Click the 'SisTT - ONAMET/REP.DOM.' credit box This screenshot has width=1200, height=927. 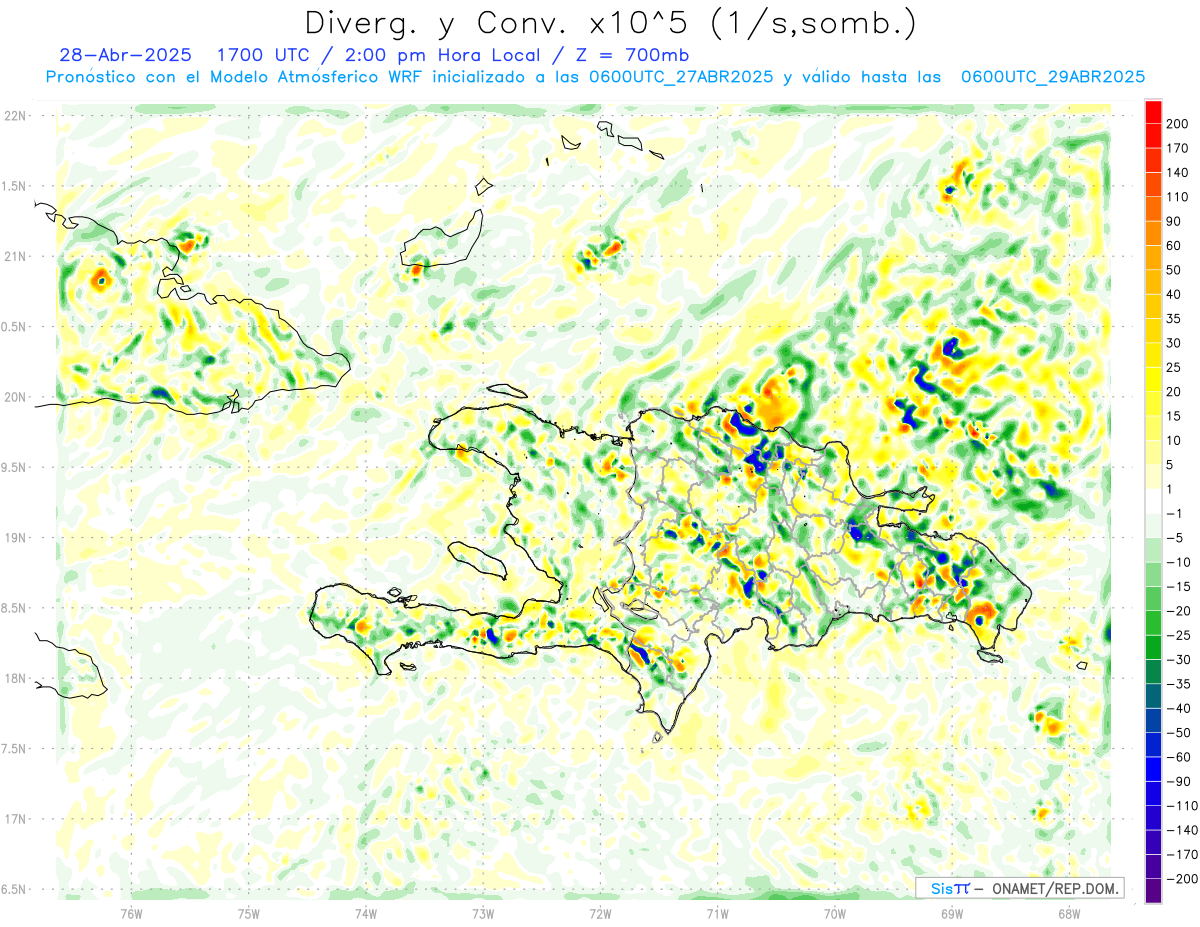coord(1019,888)
